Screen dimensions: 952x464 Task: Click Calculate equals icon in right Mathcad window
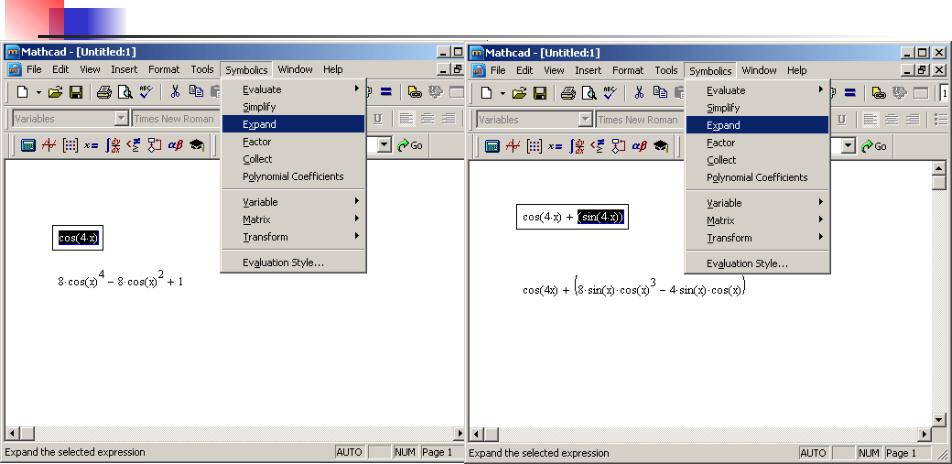tap(850, 94)
